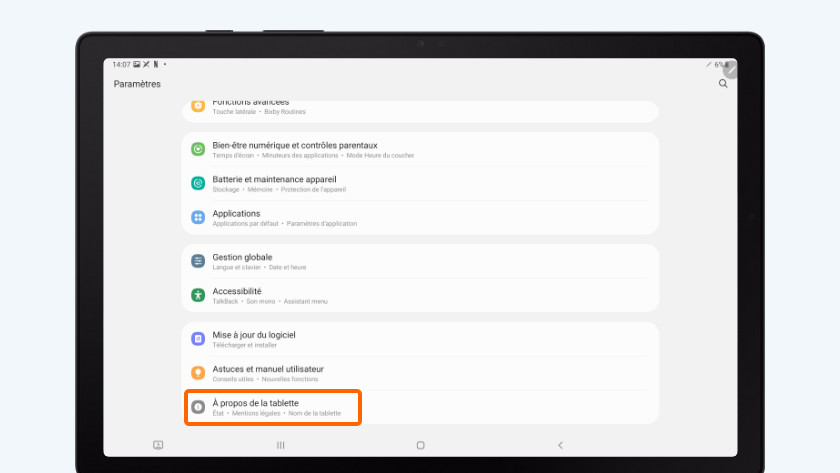Viewport: 840px width, 473px height.
Task: Tap the recent apps navigation button
Action: [x=280, y=445]
